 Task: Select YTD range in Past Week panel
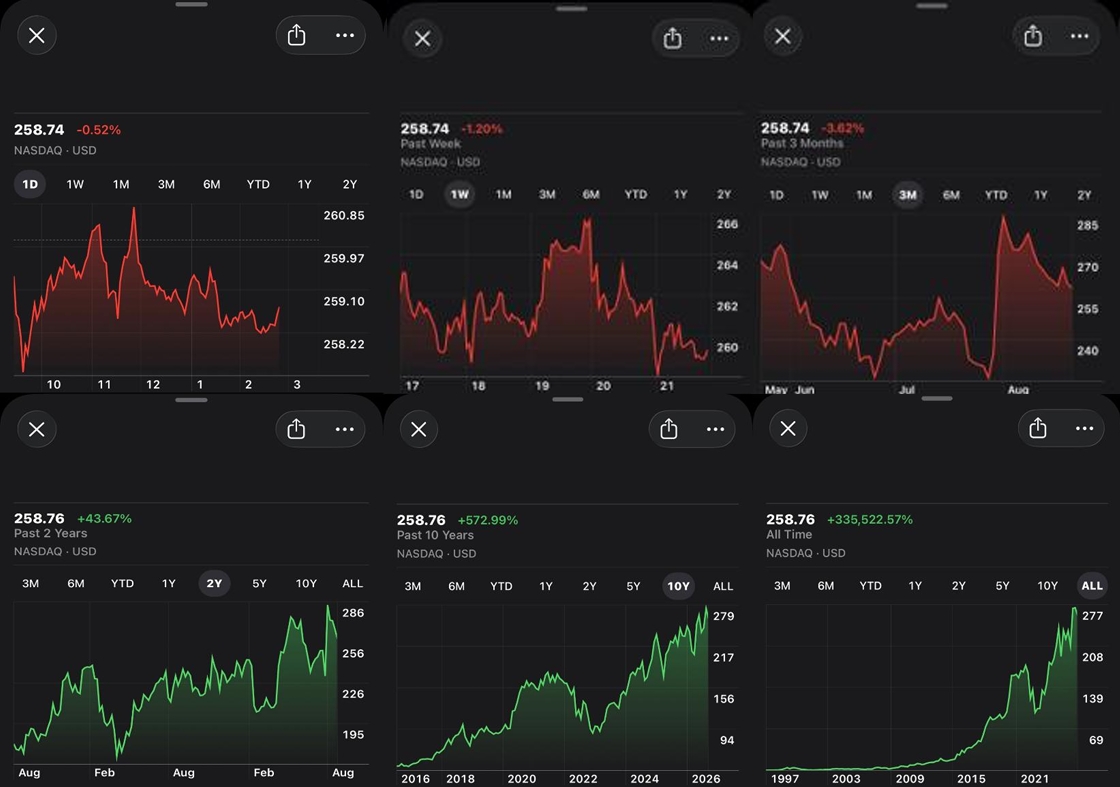pos(636,194)
